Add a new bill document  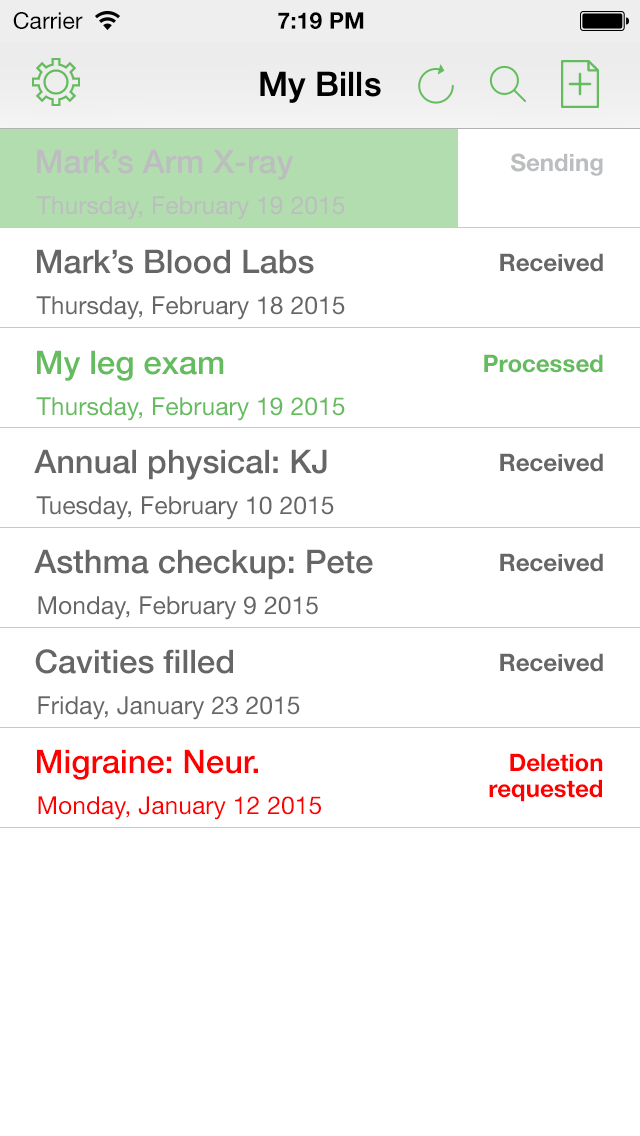pos(580,84)
